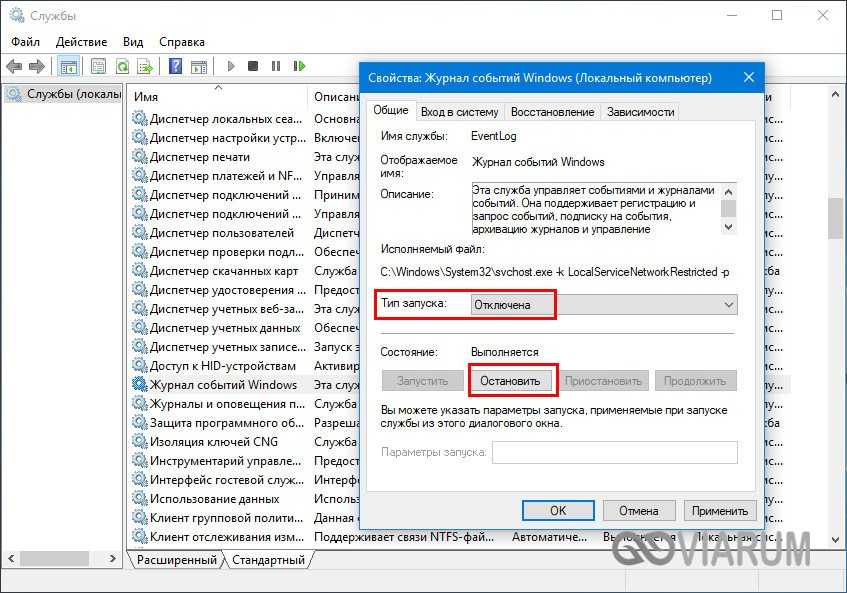Open the blue Help icon in the toolbar

click(175, 67)
